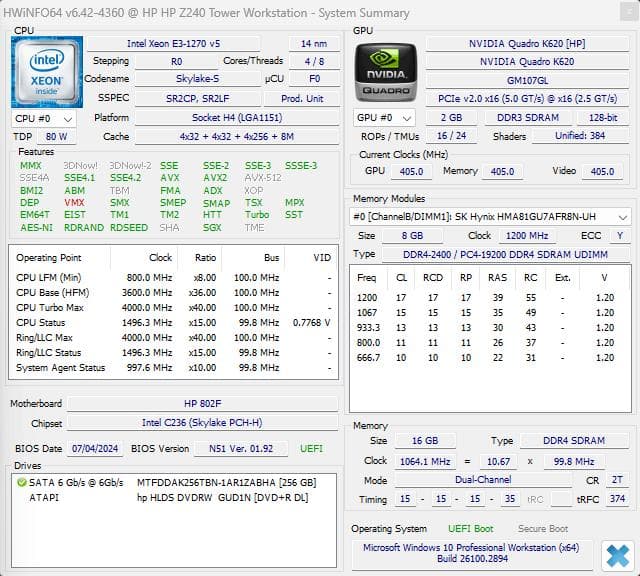
Task: Select the MTFDDAK256TBN SATA drive entry
Action: click(173, 483)
